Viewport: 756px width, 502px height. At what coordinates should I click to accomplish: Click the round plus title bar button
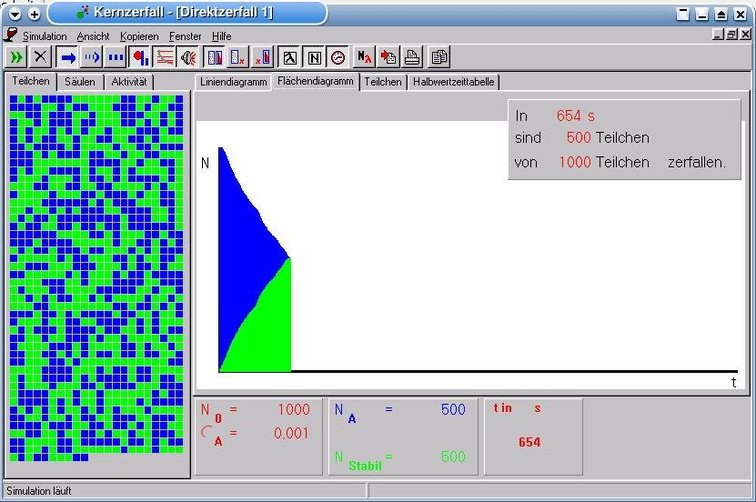34,14
